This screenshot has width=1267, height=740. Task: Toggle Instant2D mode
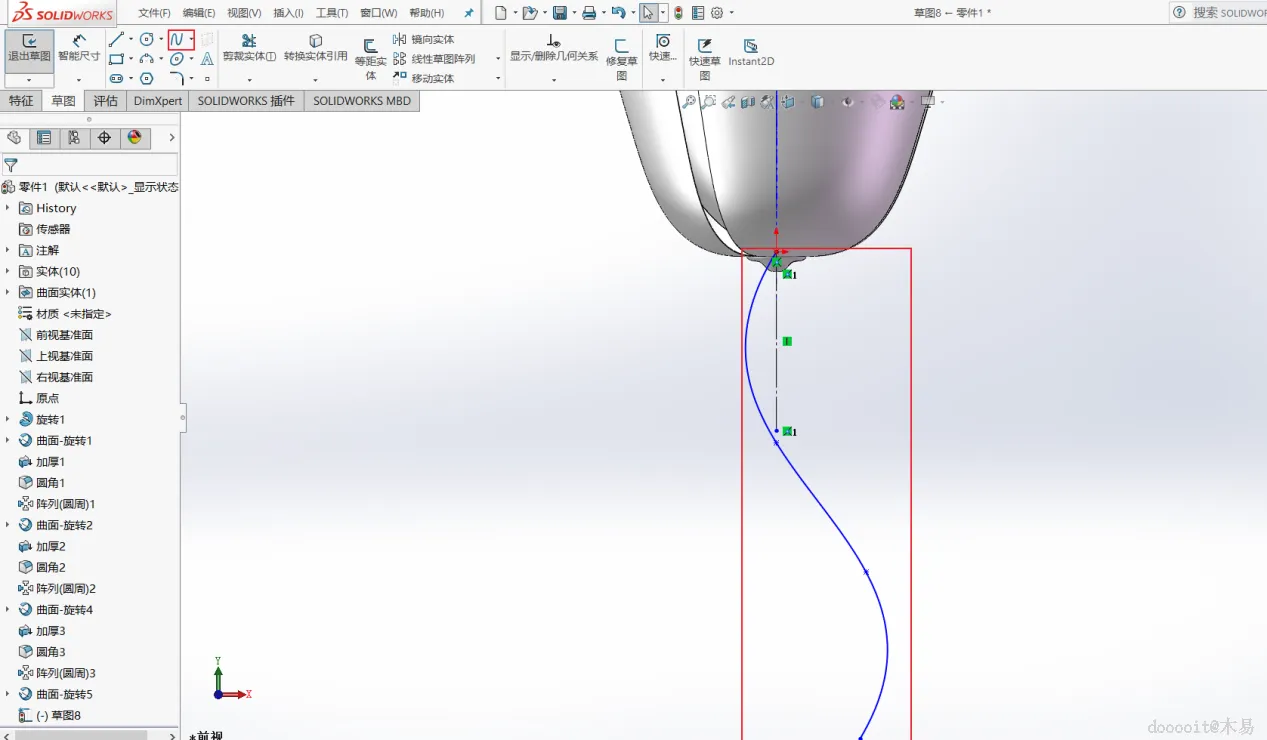tap(750, 52)
